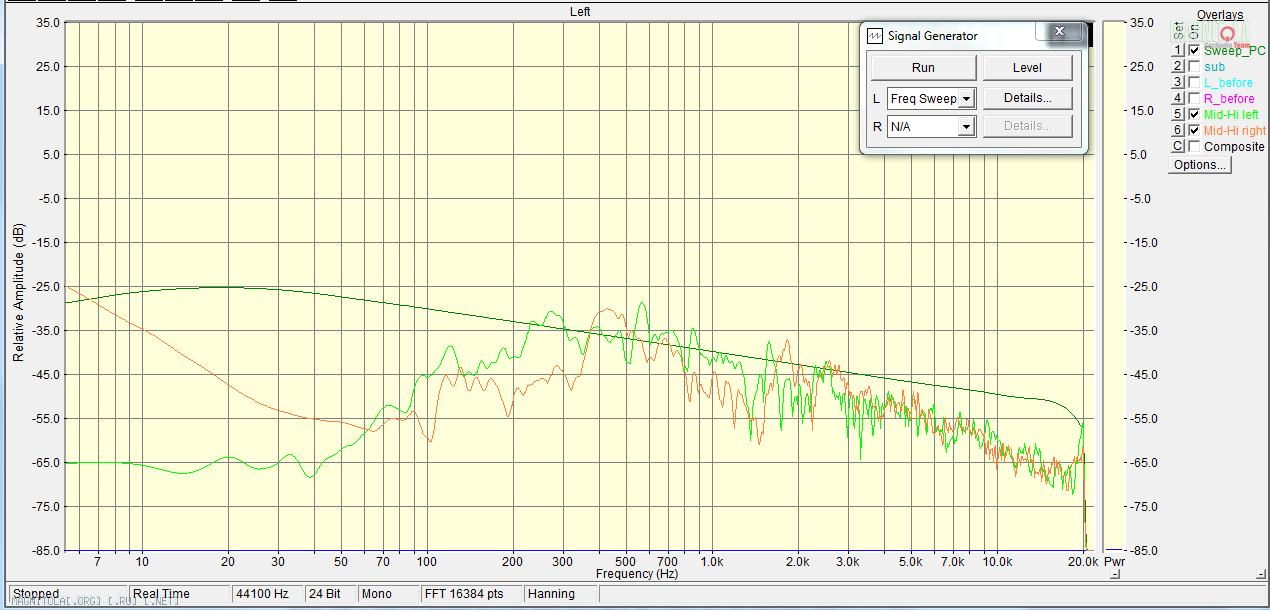Hide the Mid-Hi right overlay
1270x610 pixels.
1194,131
